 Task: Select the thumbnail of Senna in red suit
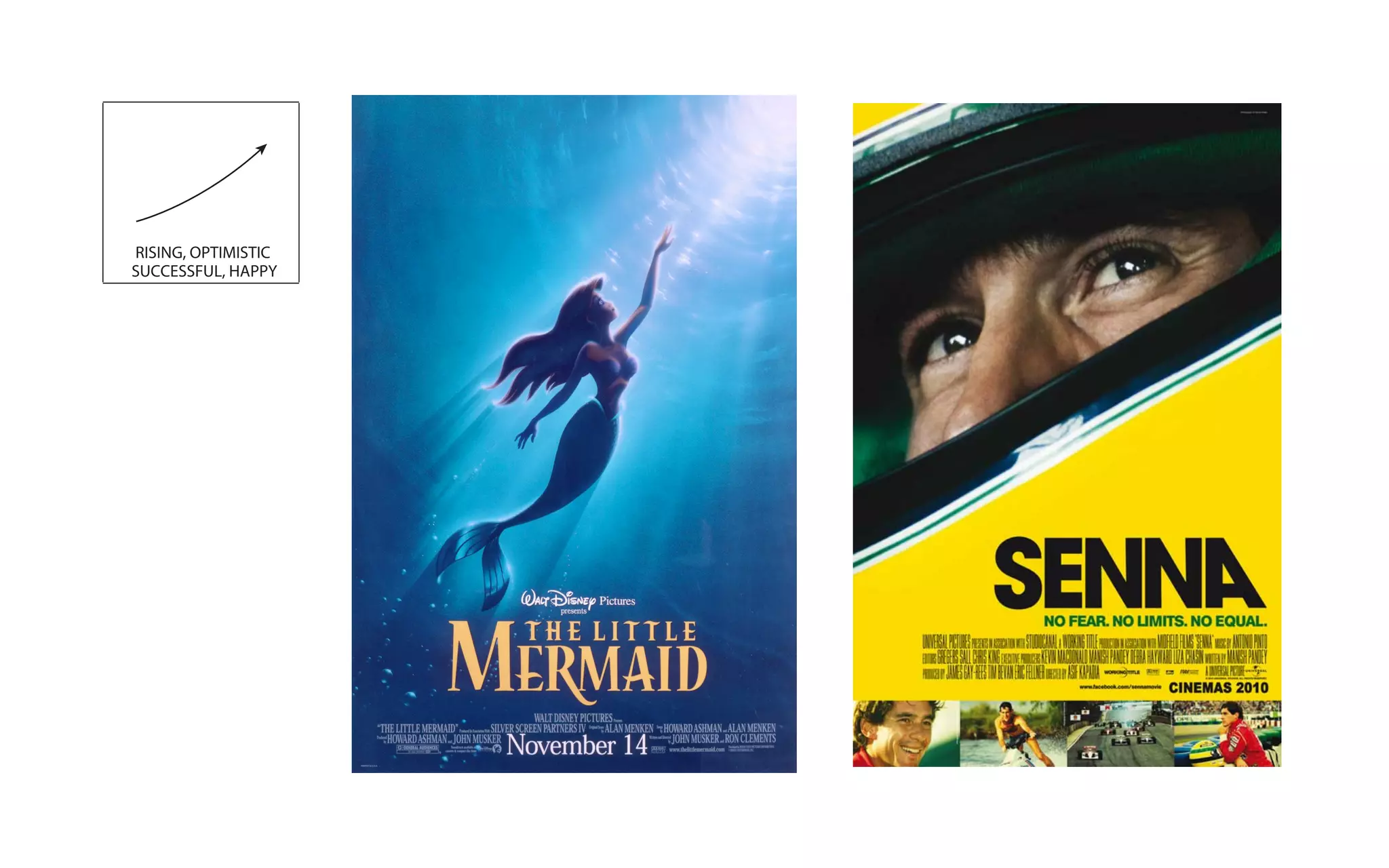pos(1227,734)
